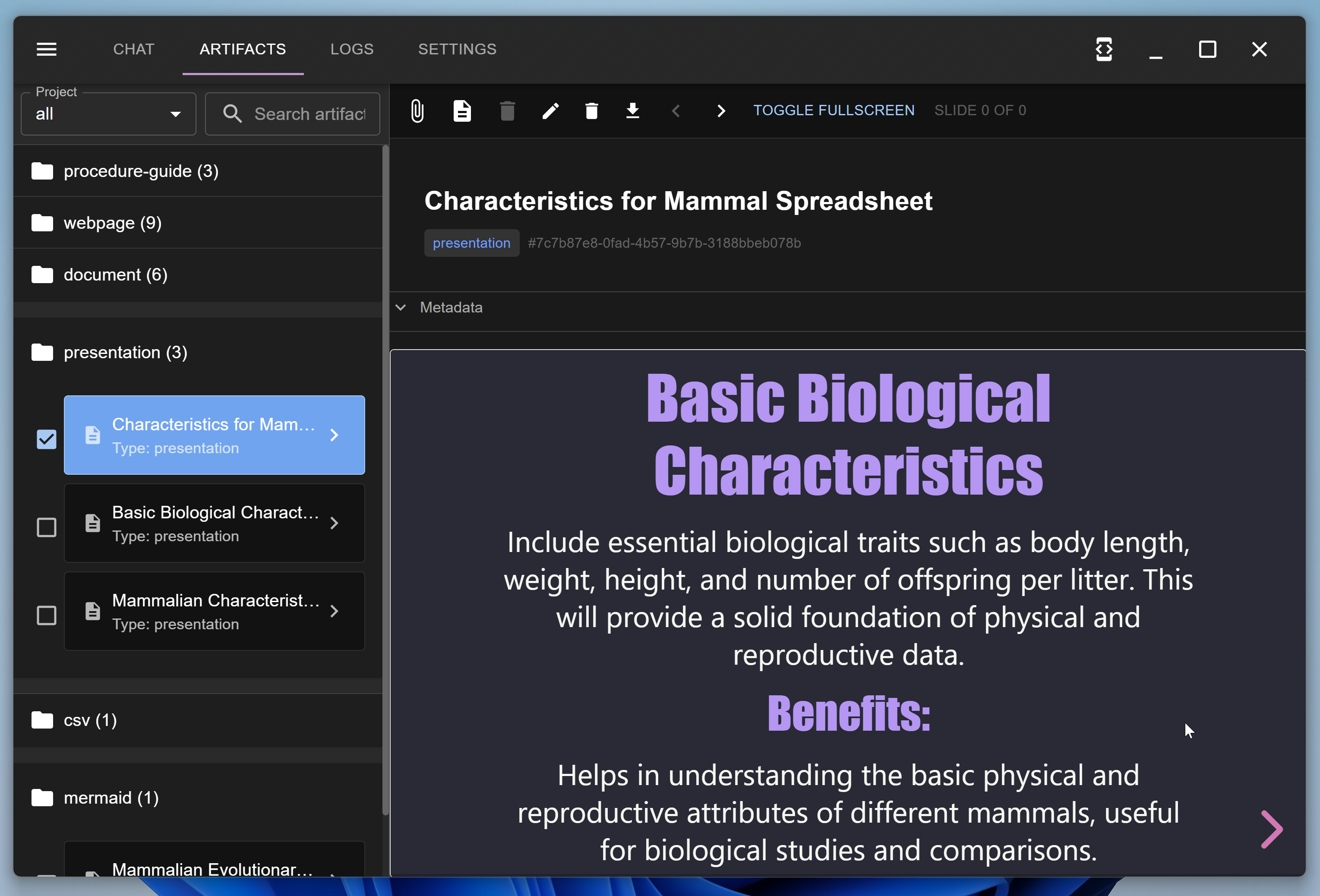
Task: Click the white trash delete icon
Action: tap(591, 110)
